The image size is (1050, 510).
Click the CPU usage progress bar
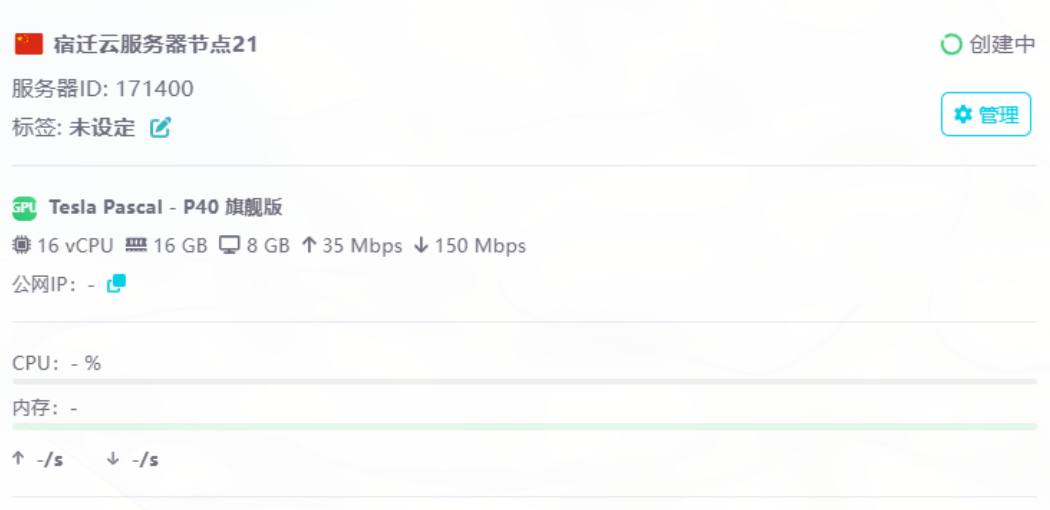[x=524, y=381]
